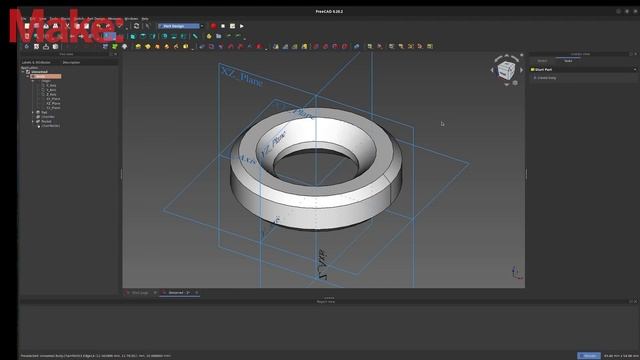Click the Measure linear icon
This screenshot has width=640, height=360.
[x=370, y=47]
